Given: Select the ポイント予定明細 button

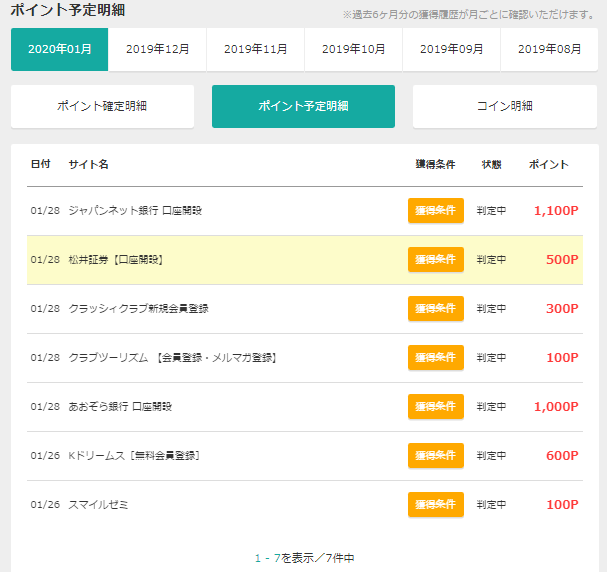Looking at the screenshot, I should [304, 106].
